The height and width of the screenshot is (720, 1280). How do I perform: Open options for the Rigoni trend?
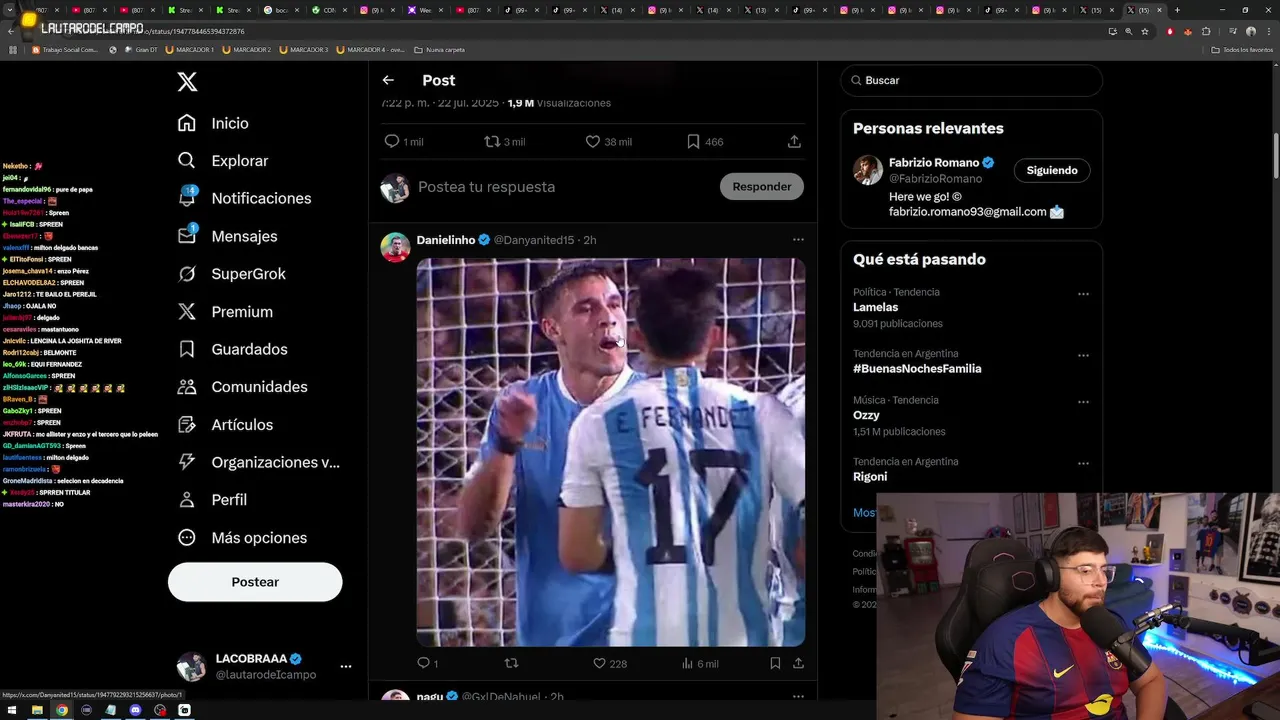coord(1083,464)
